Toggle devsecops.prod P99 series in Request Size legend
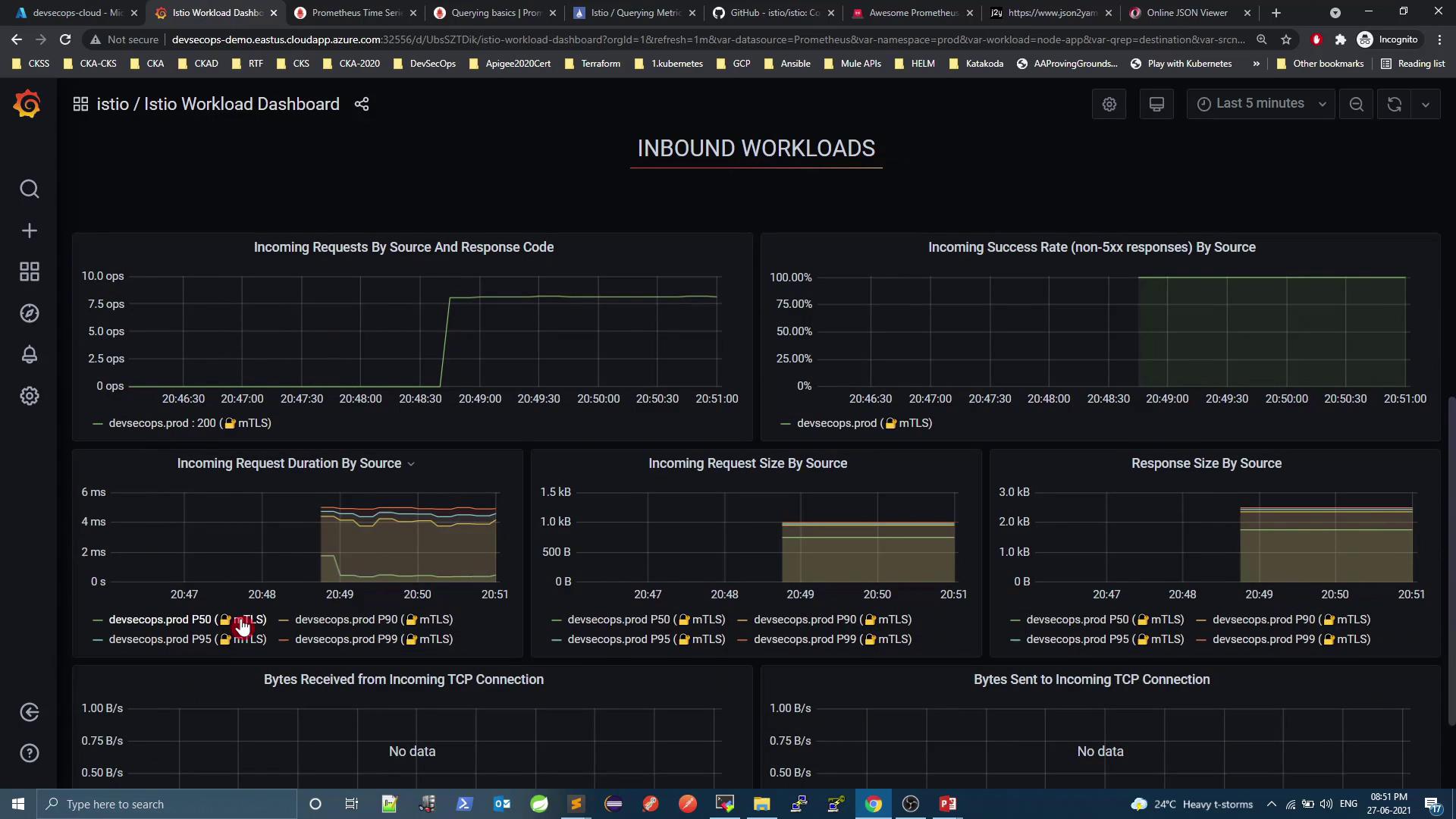The image size is (1456, 819). point(804,639)
